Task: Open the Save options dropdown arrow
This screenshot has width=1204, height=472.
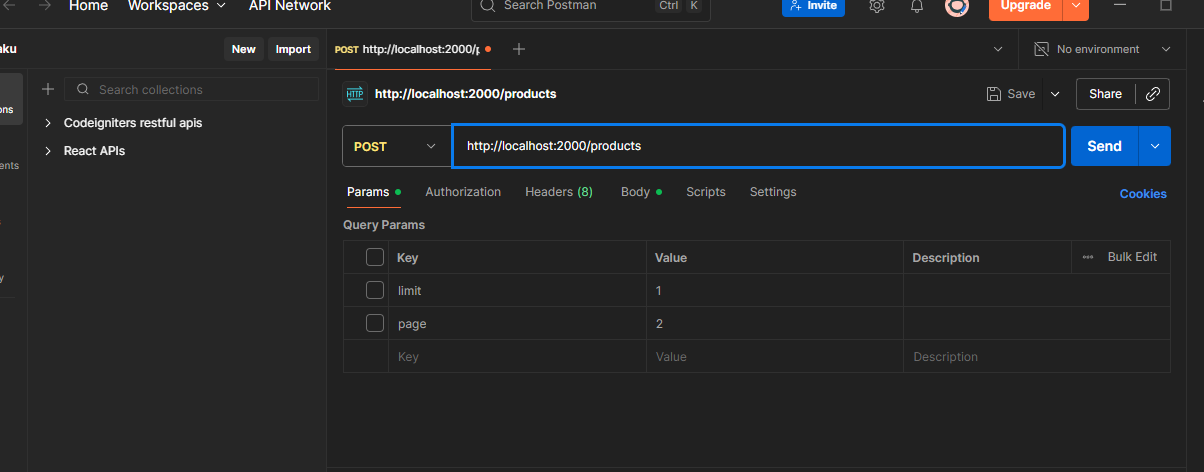Action: pos(1055,94)
